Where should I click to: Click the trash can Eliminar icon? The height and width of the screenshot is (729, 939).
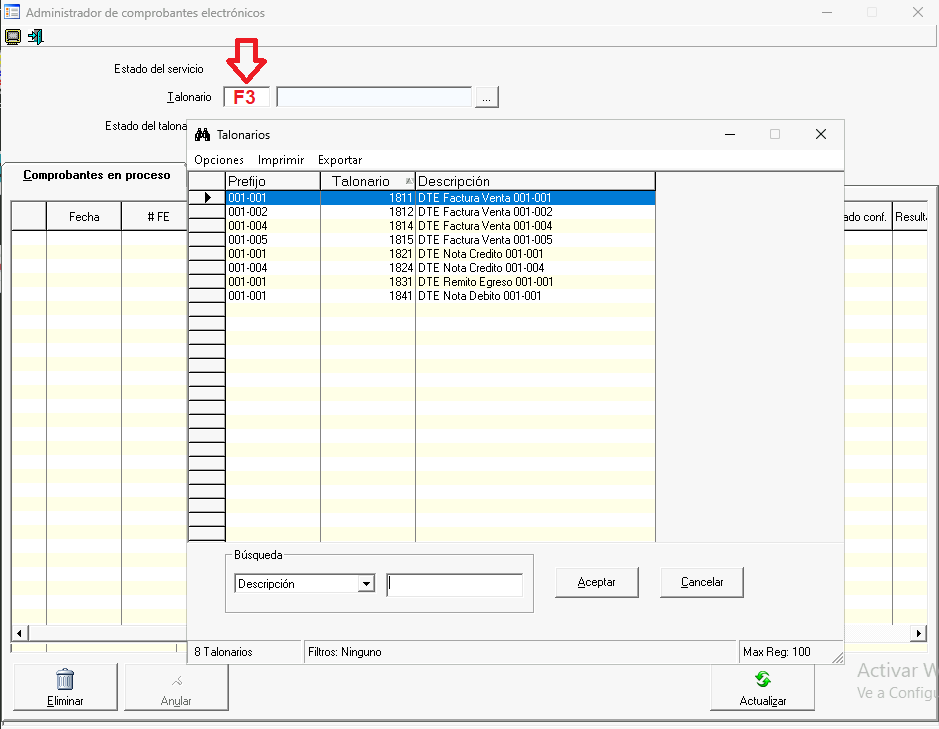[65, 680]
